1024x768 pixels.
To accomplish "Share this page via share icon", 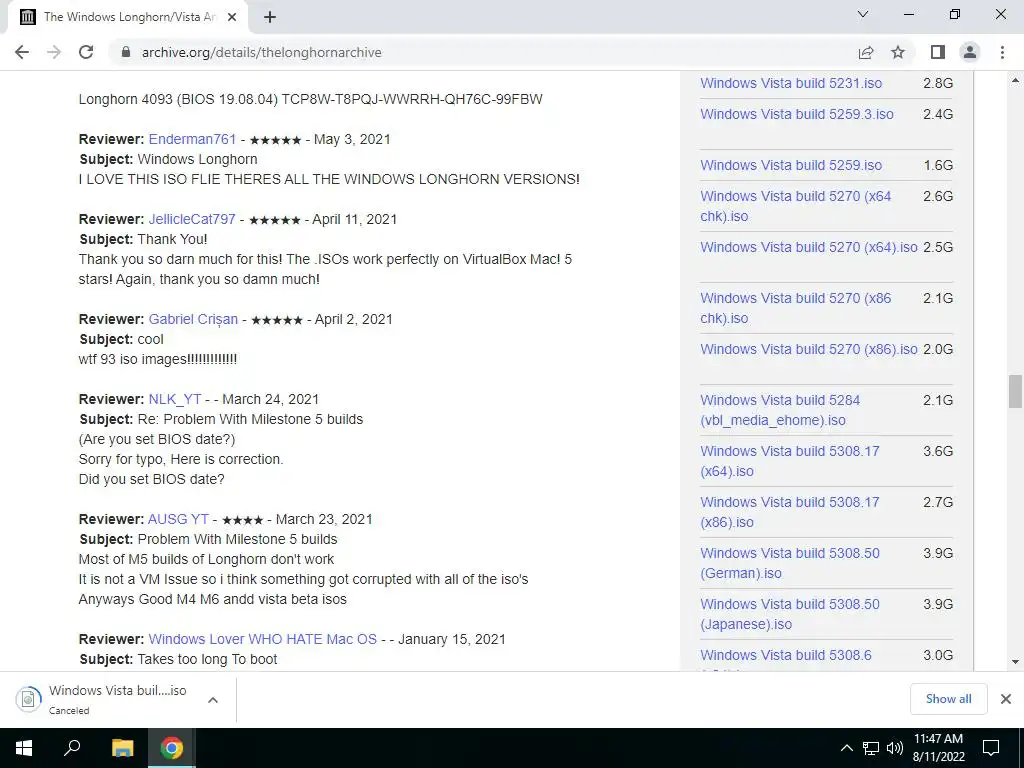I will pyautogui.click(x=866, y=52).
